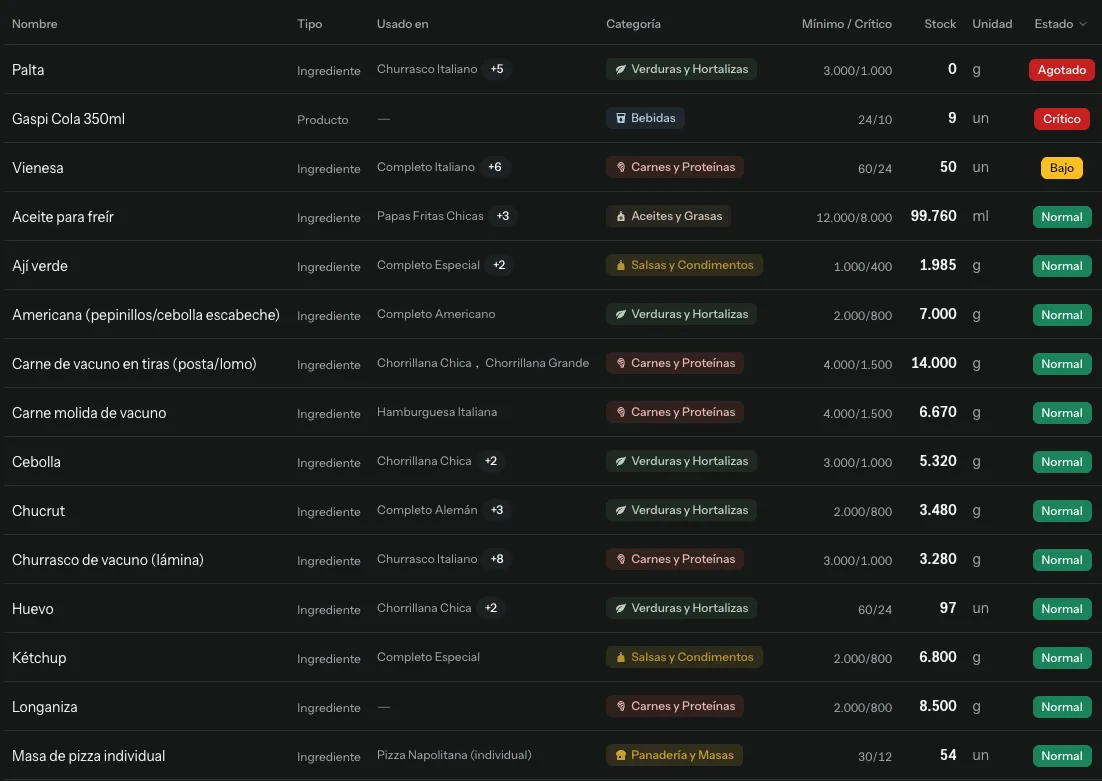
Task: Expand the +2 badge in the Huevo row
Action: point(491,608)
